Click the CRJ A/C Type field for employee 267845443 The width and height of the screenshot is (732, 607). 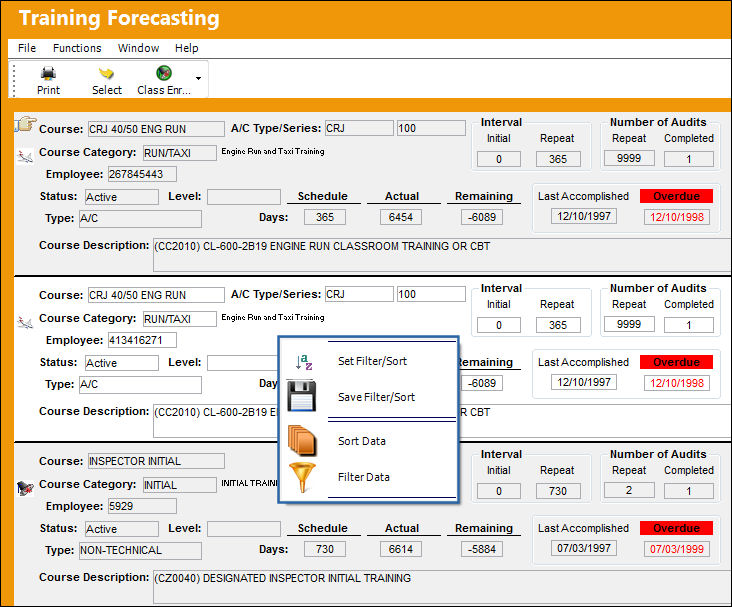[x=359, y=128]
